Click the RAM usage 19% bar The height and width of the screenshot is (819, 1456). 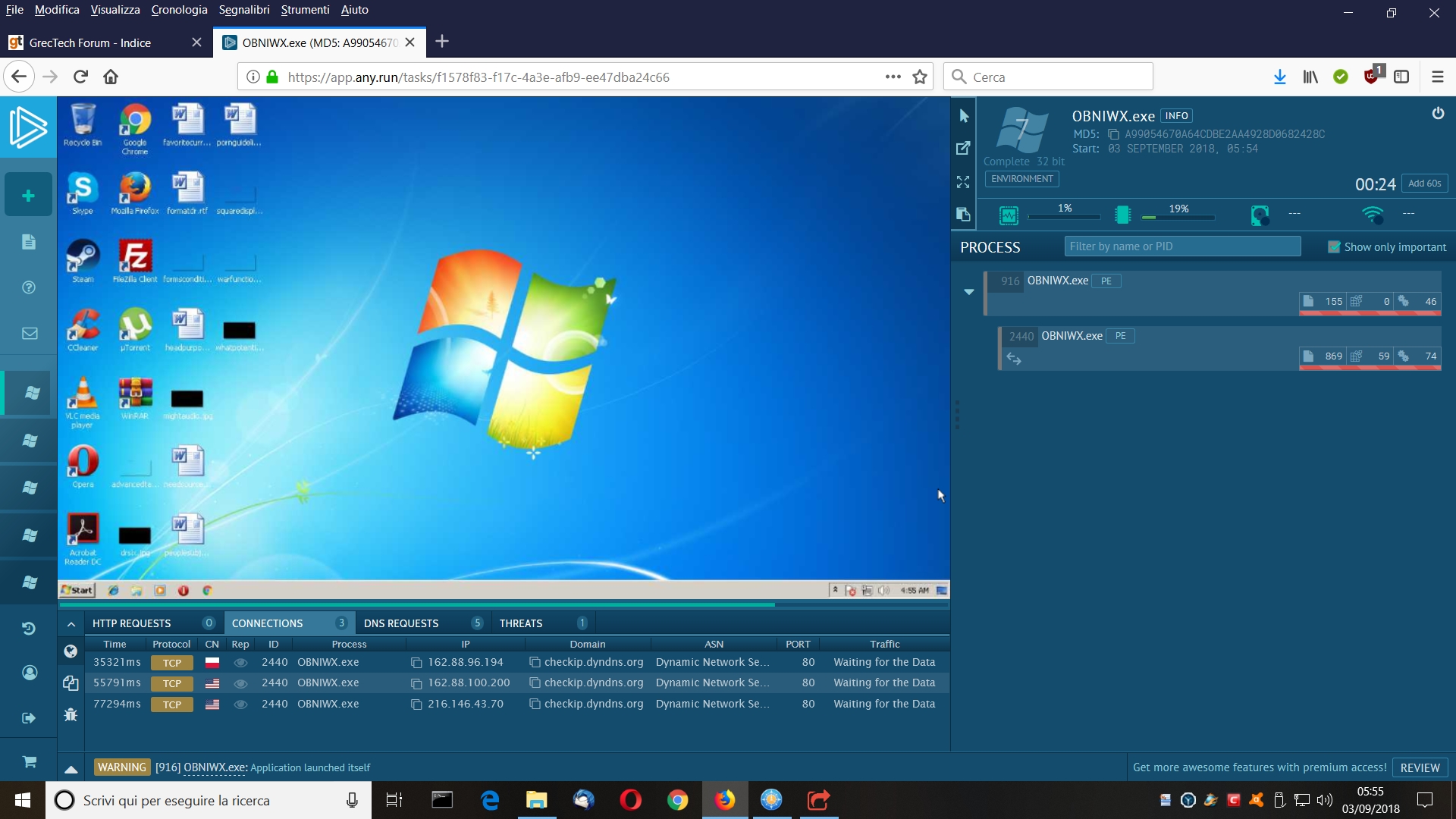click(1178, 218)
